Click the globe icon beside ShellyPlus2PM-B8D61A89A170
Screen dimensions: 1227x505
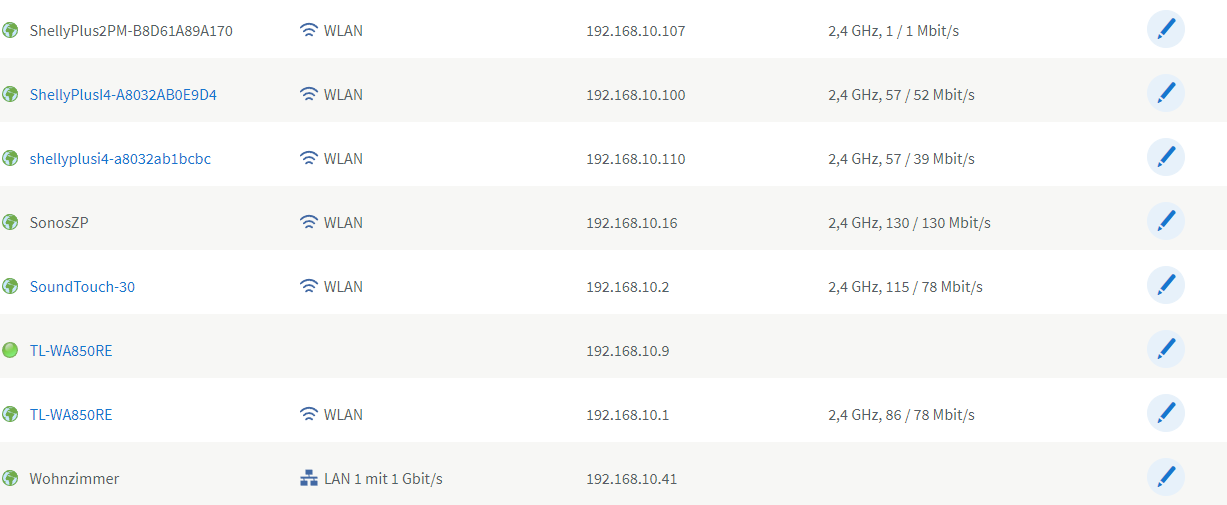10,30
